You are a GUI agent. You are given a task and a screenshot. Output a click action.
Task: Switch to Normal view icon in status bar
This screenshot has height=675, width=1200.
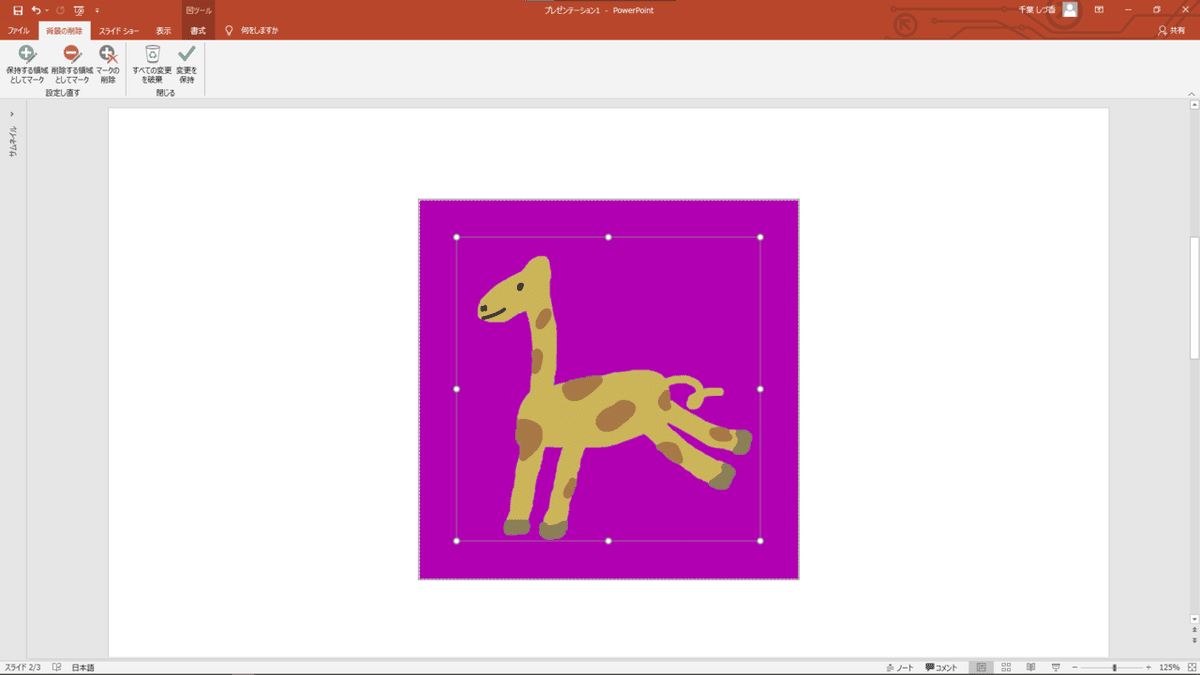(981, 667)
